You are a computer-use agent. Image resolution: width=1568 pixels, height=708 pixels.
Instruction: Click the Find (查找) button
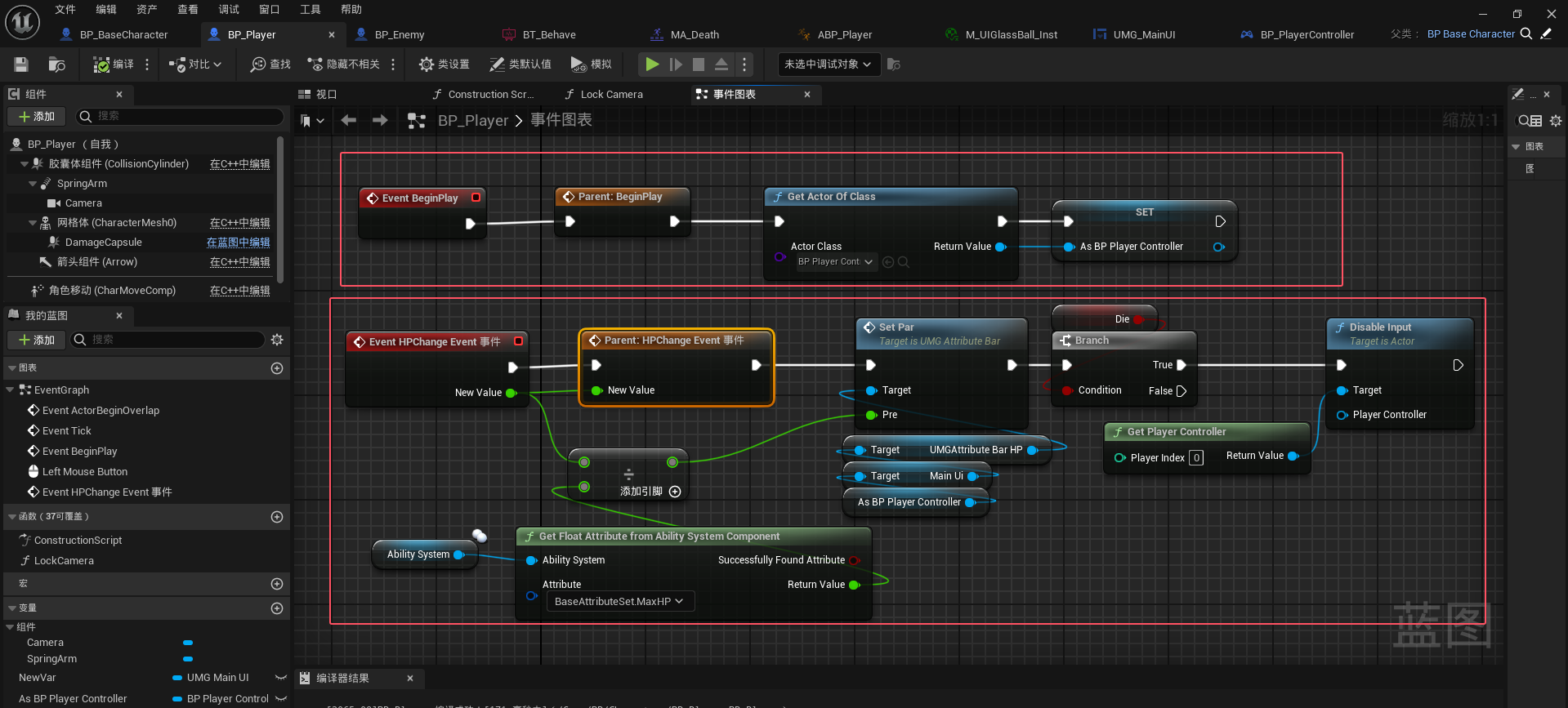click(270, 65)
